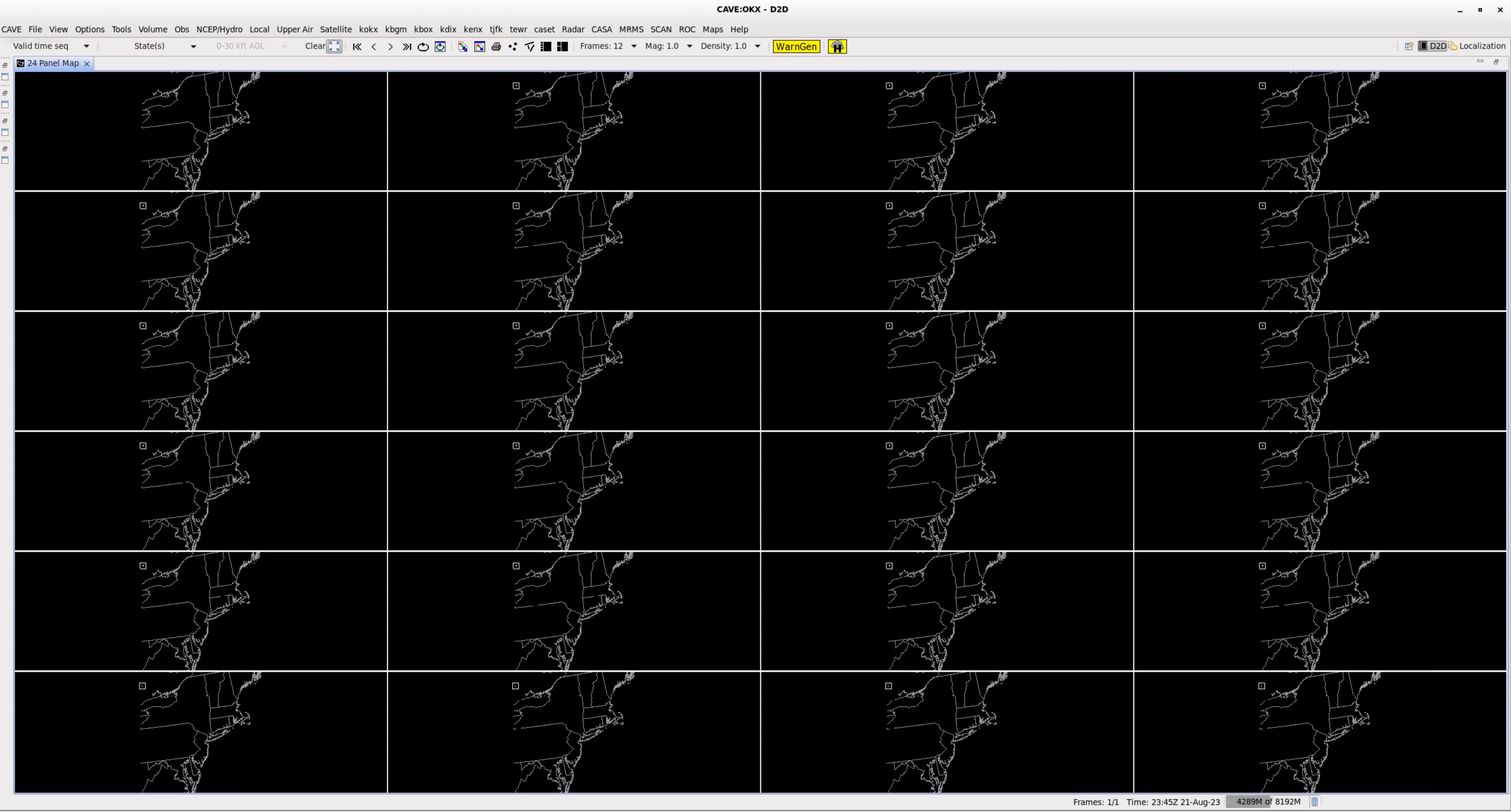The width and height of the screenshot is (1511, 812).
Task: Click the arrow-triangle tool icon beside points
Action: tap(529, 47)
